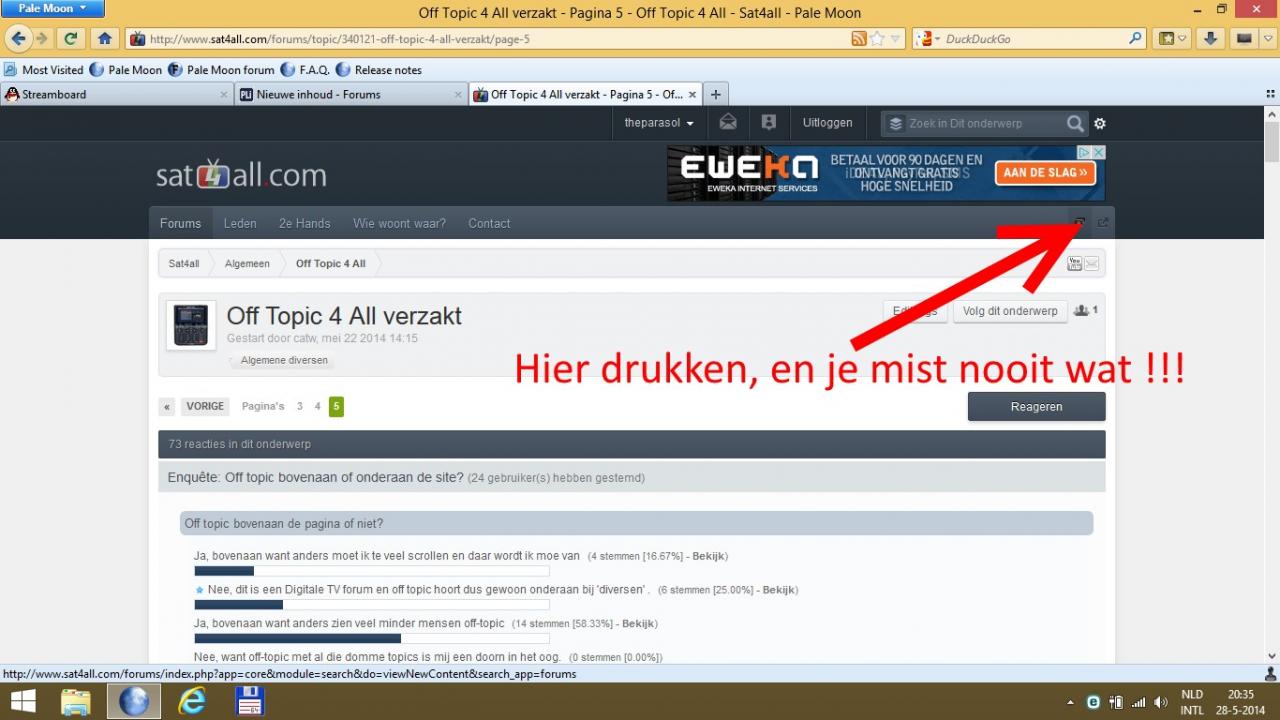Open a new browser tab
The height and width of the screenshot is (720, 1280).
(x=716, y=95)
